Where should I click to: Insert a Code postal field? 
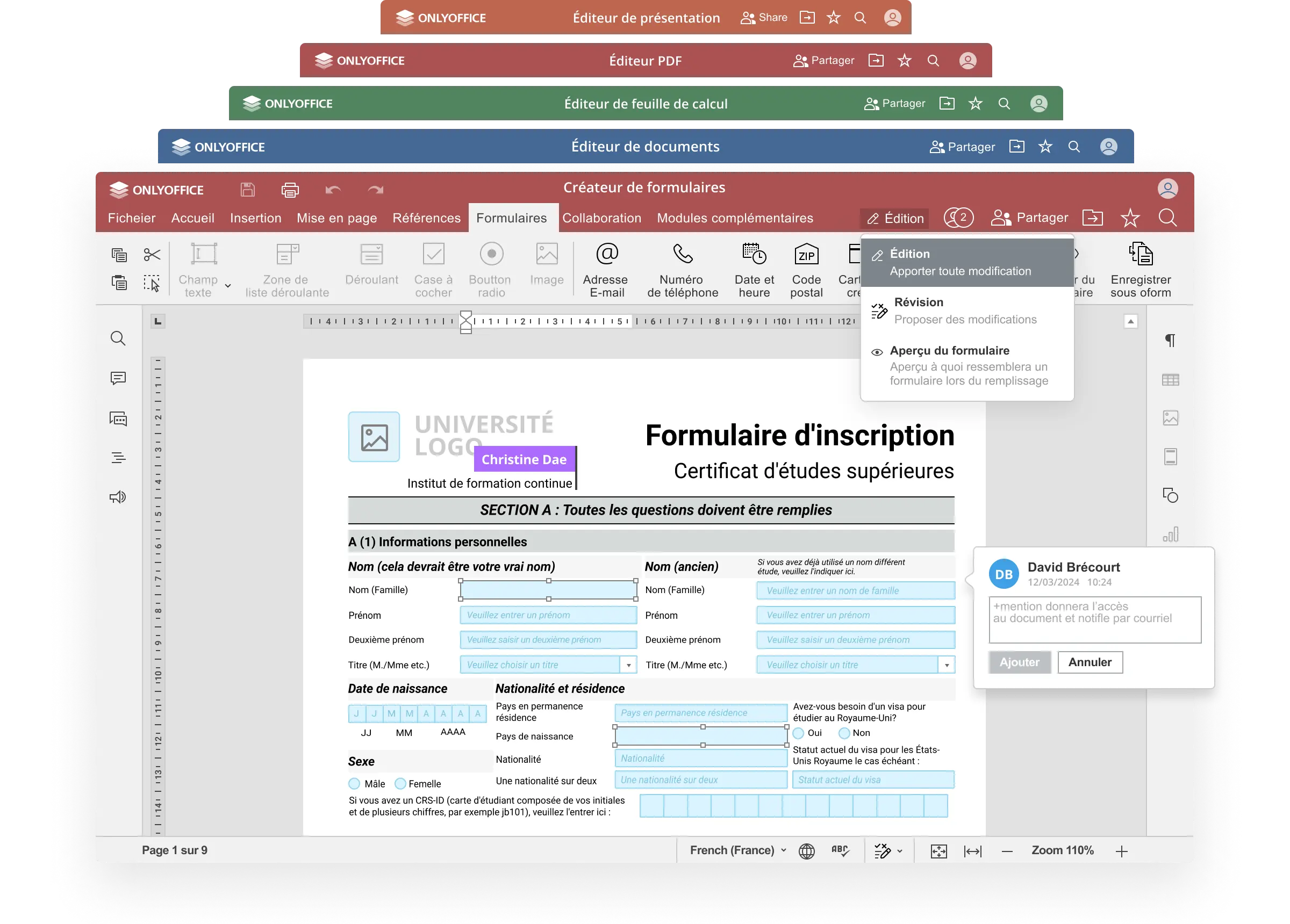pyautogui.click(x=806, y=270)
